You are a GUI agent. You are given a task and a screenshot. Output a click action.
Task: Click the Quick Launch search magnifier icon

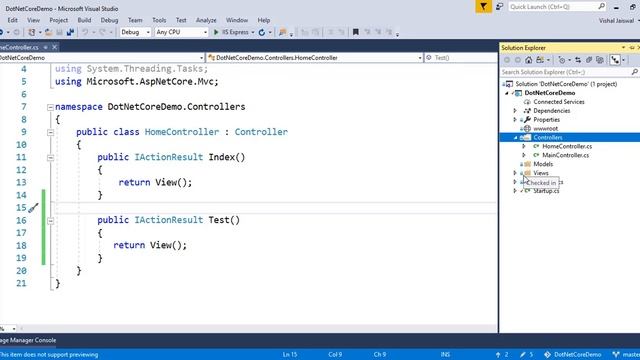pos(602,7)
